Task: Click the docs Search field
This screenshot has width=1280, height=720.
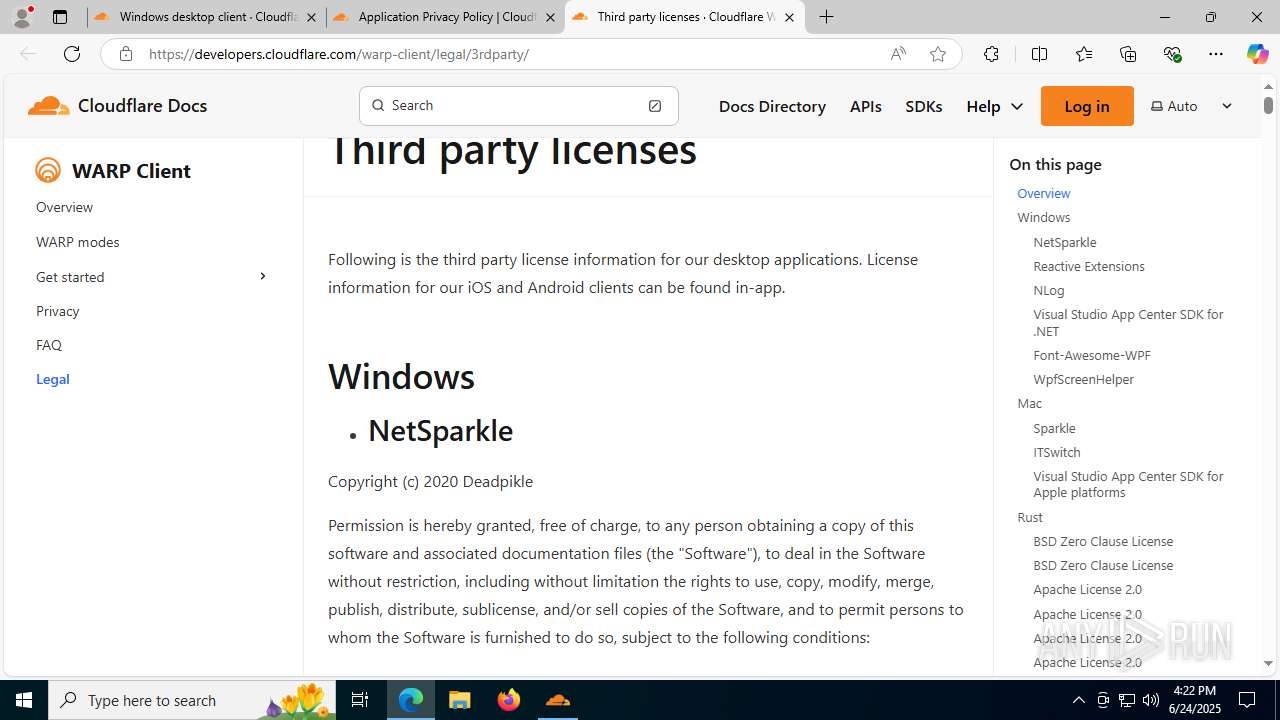Action: pos(519,105)
